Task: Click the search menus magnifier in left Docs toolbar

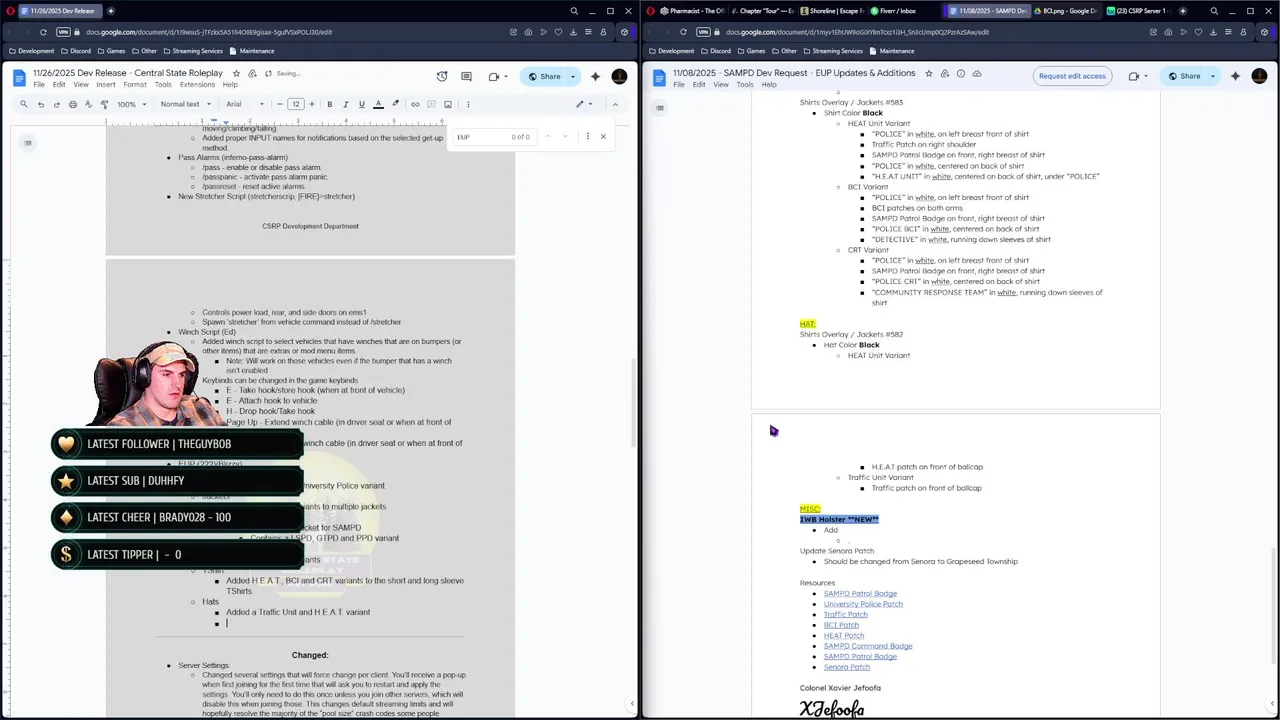Action: [x=24, y=104]
